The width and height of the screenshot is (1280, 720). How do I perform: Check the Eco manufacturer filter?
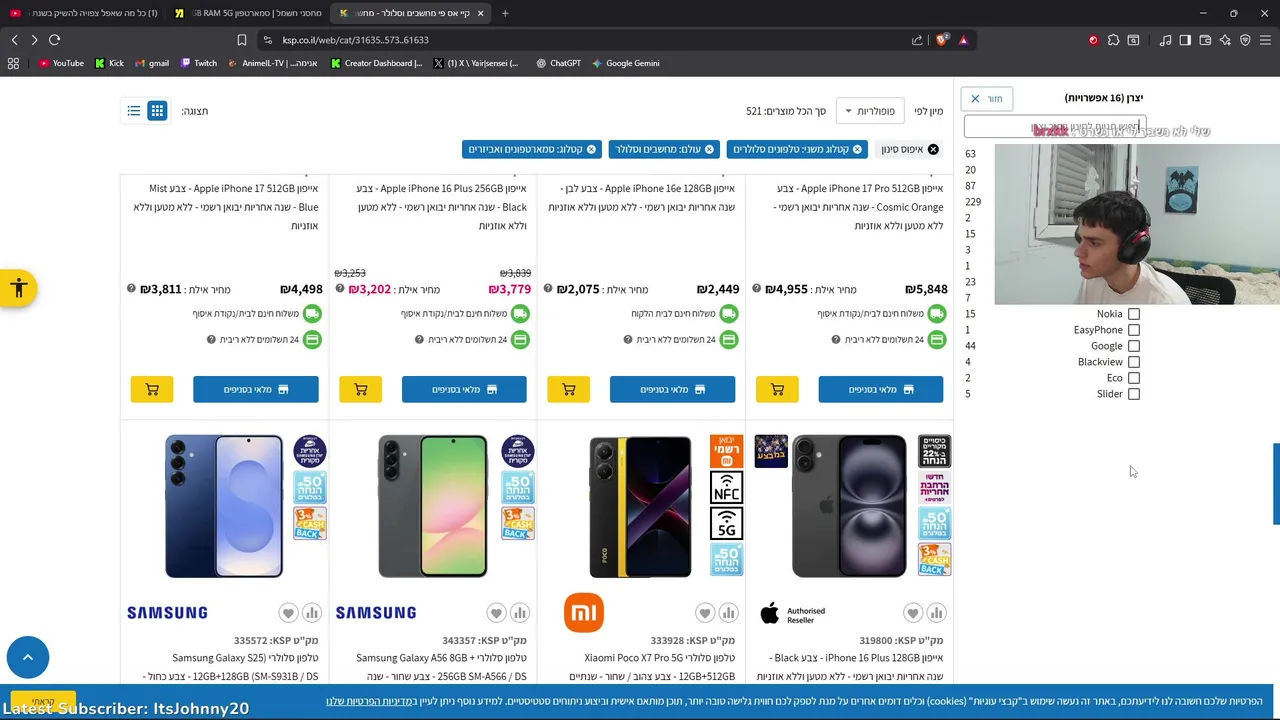1133,378
